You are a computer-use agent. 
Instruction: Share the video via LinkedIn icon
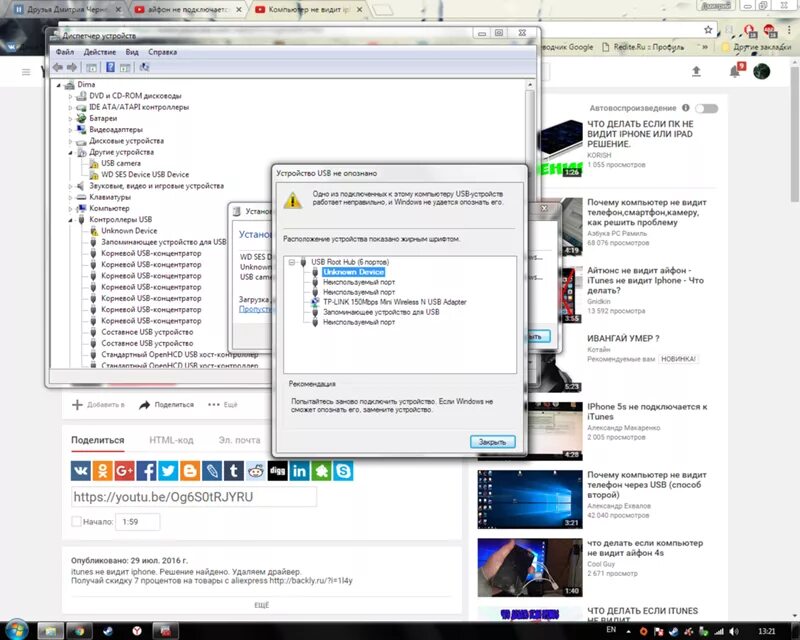pos(299,471)
